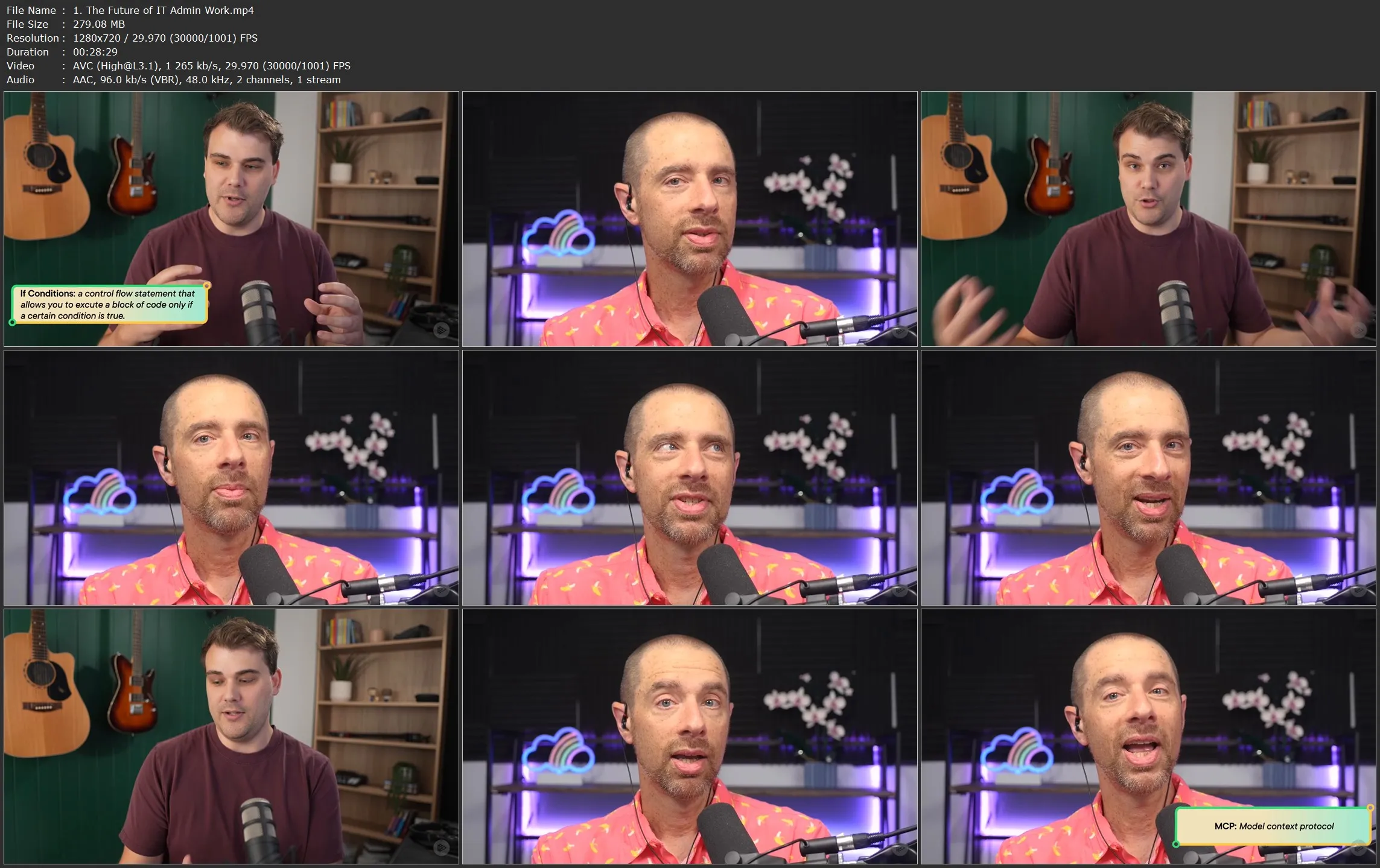Click the 'File Size' label
The height and width of the screenshot is (868, 1380).
pos(27,24)
